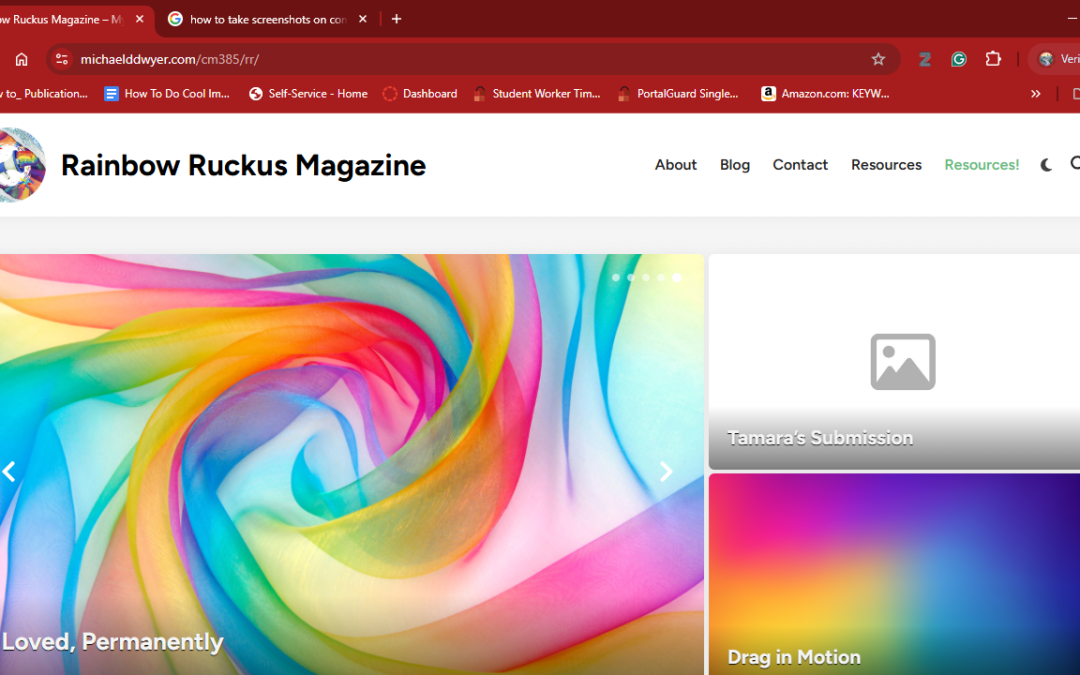1080x675 pixels.
Task: Click the browser Home icon
Action: 21,59
